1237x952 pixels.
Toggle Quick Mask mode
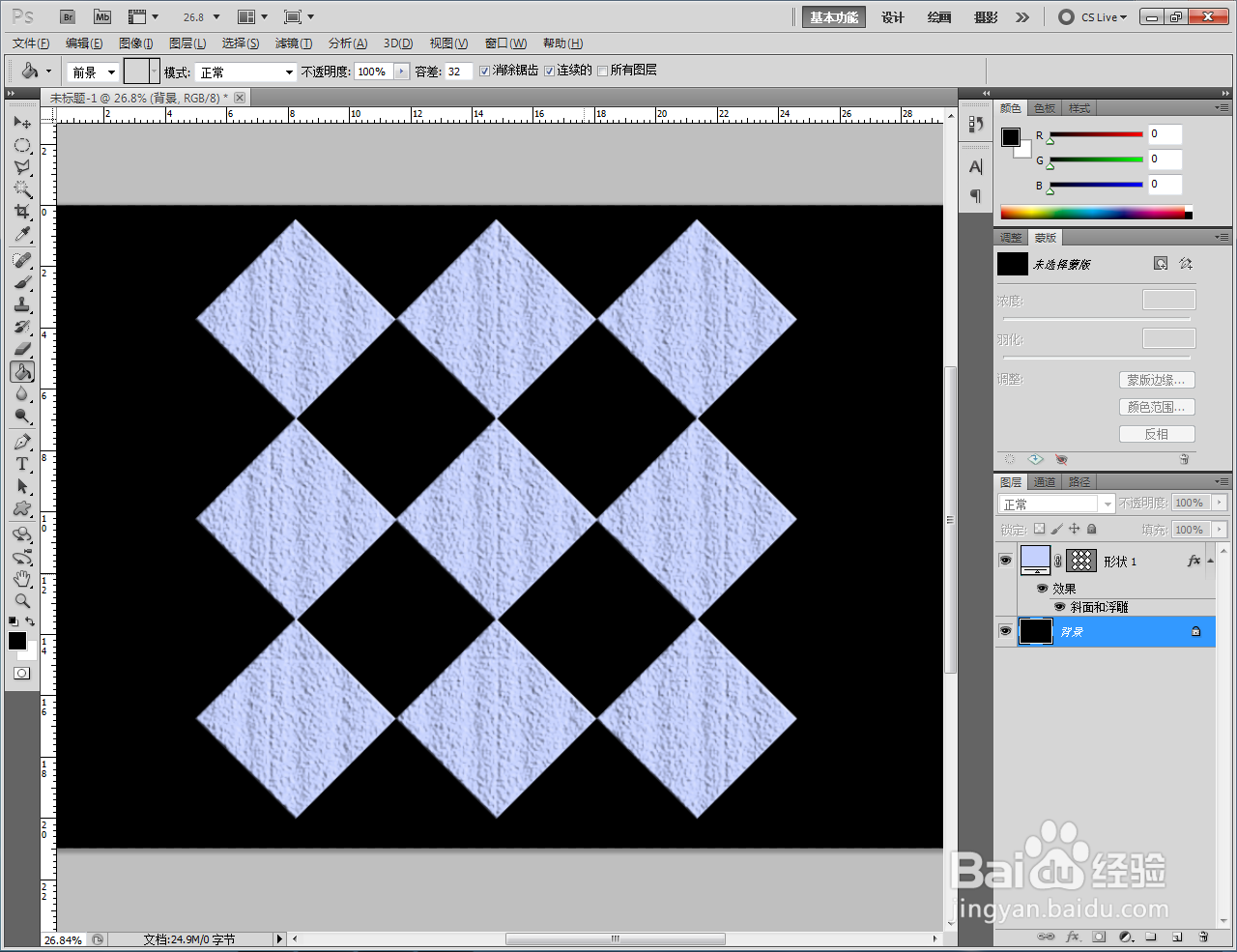[x=22, y=673]
